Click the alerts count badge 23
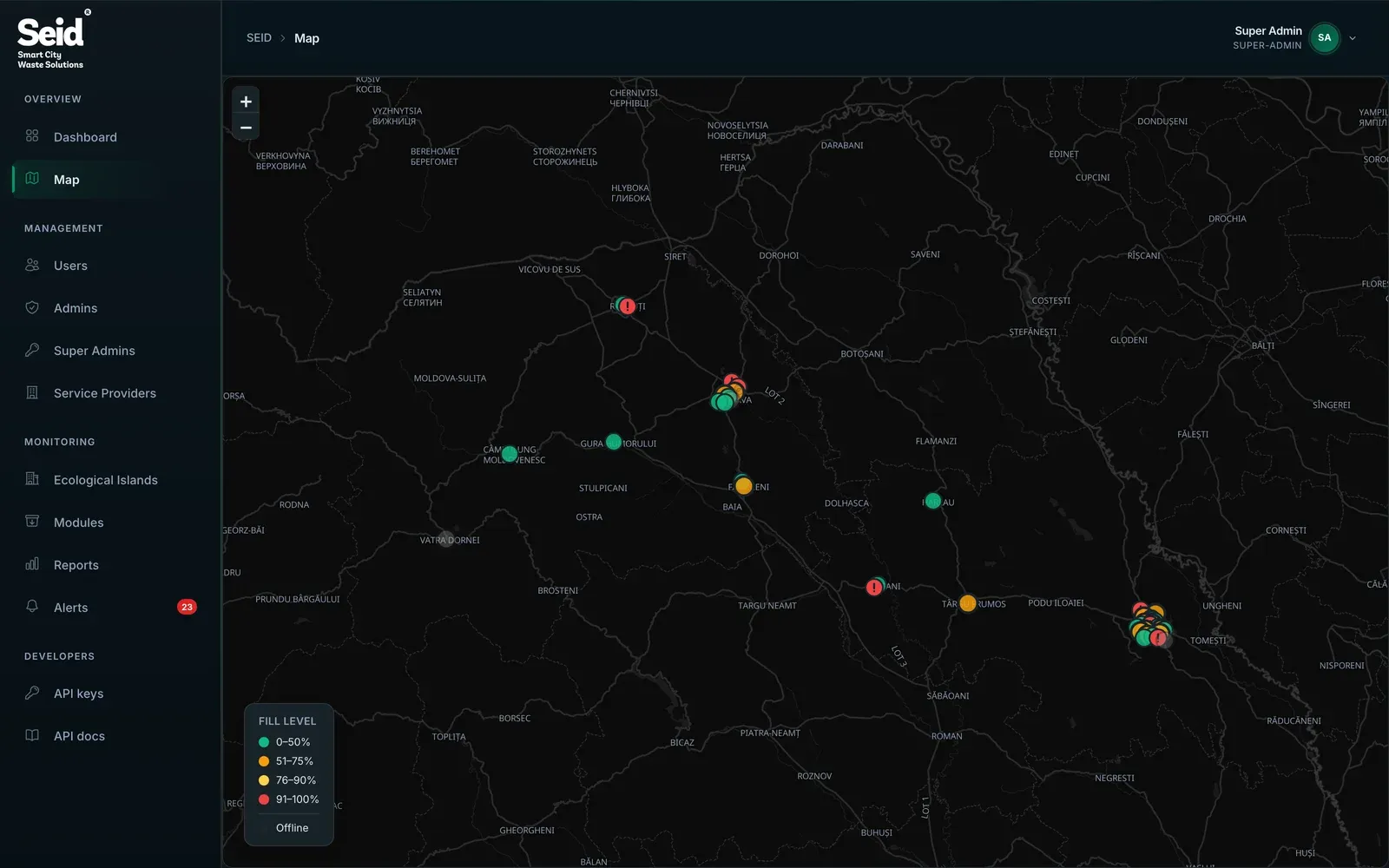 [x=187, y=607]
